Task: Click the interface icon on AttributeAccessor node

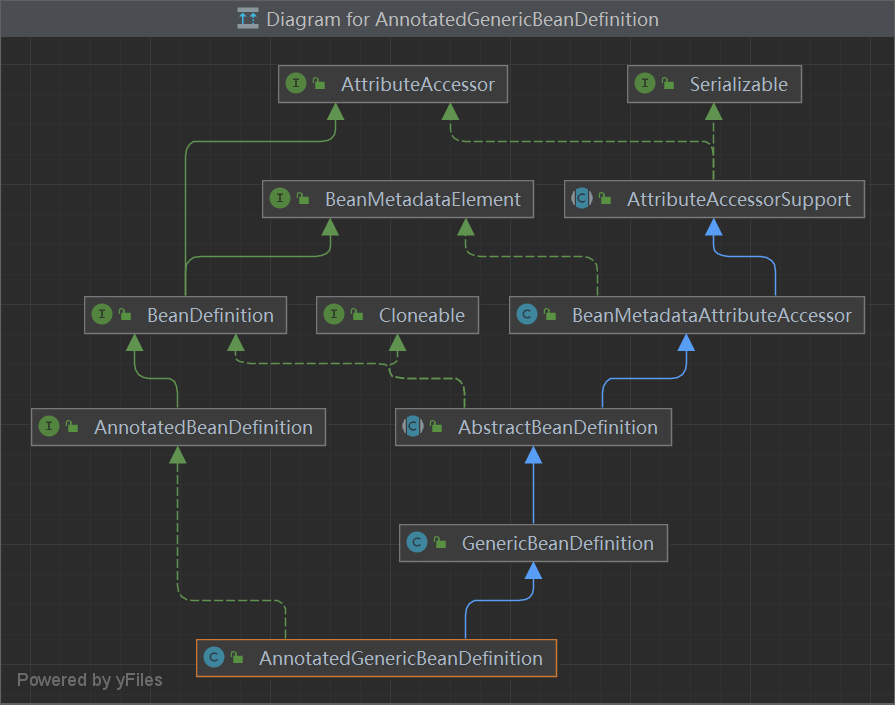Action: (296, 83)
